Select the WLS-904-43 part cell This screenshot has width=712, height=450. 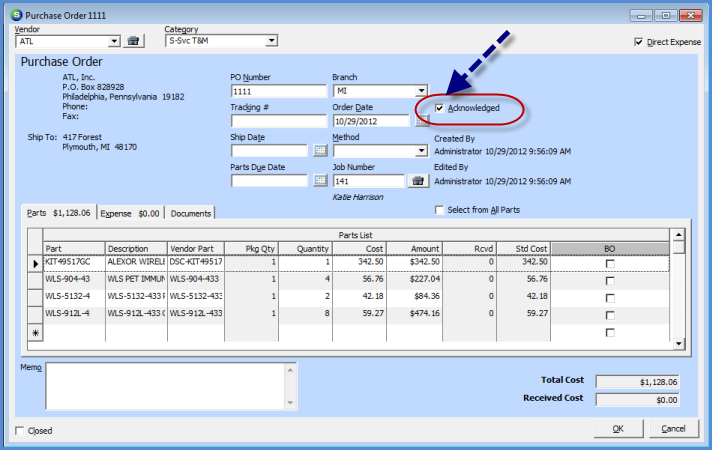[74, 279]
